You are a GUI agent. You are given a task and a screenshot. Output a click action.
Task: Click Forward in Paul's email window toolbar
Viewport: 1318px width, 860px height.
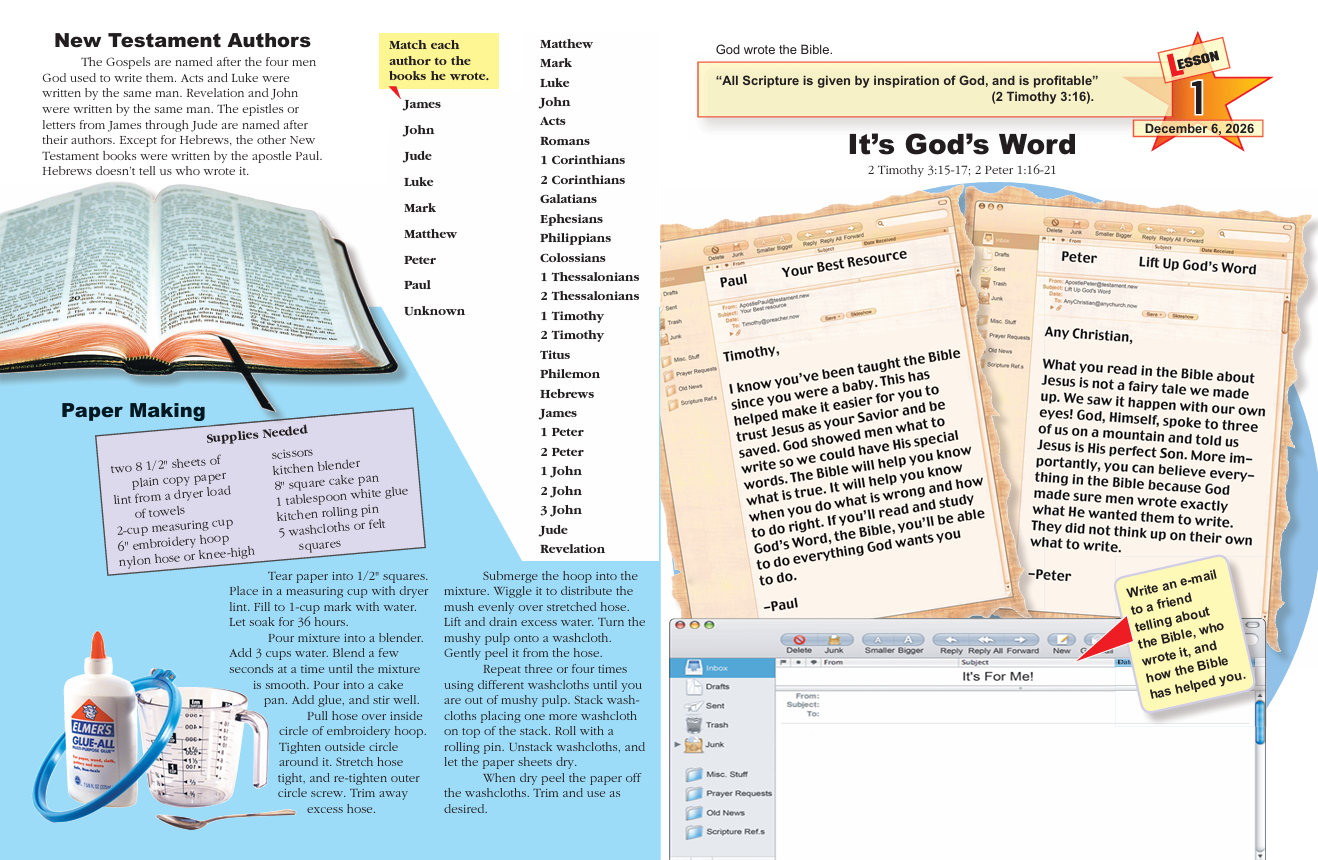tap(852, 231)
